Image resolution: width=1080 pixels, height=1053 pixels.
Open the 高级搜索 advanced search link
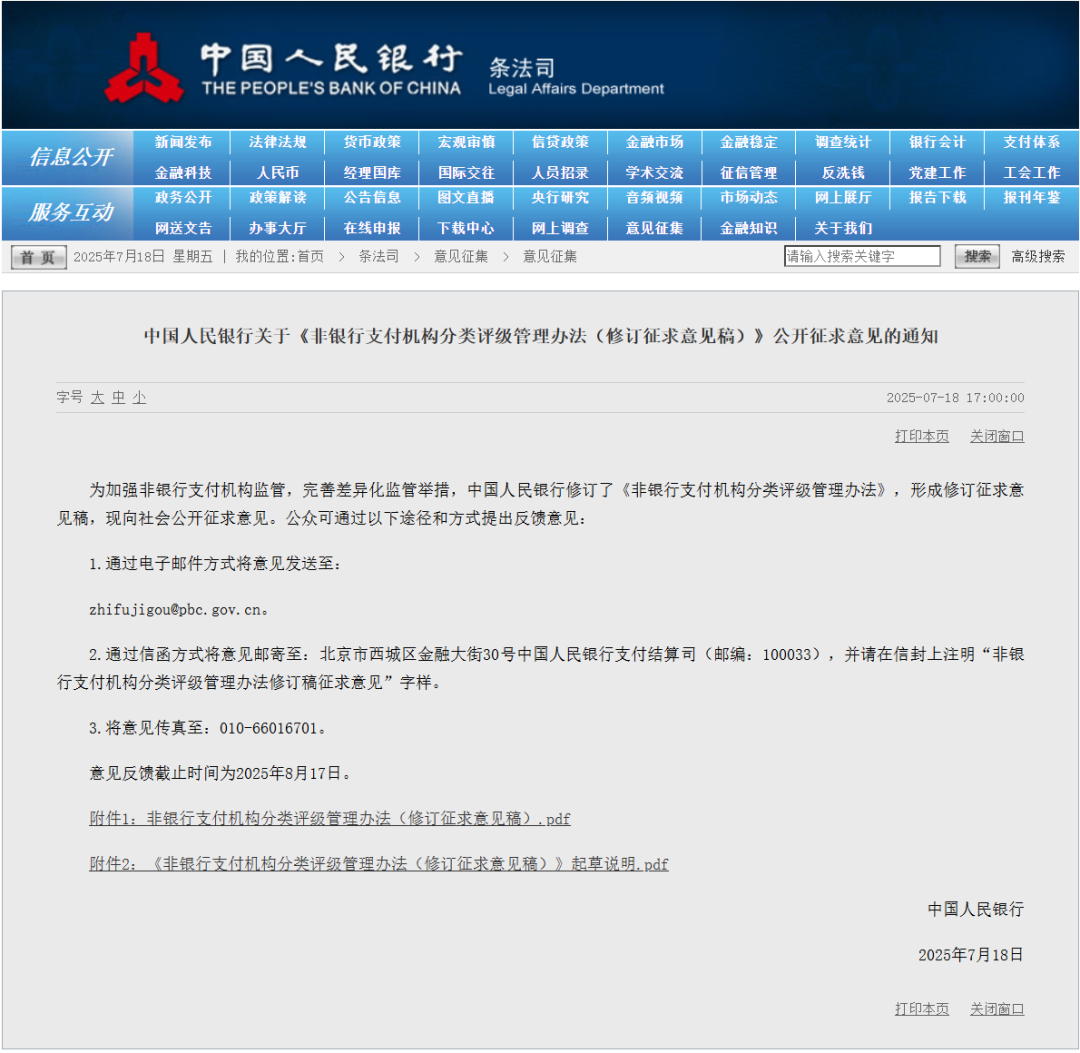coord(1038,257)
